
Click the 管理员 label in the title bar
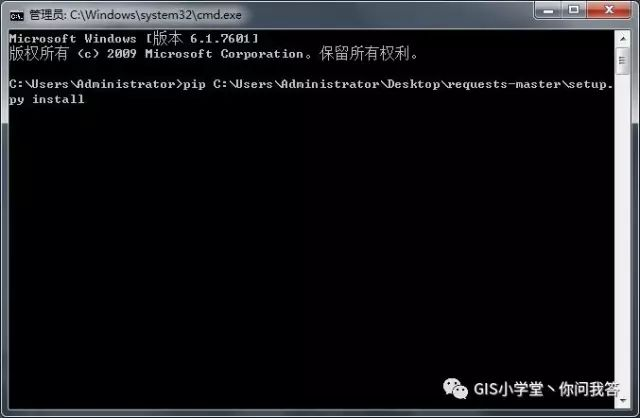pyautogui.click(x=46, y=15)
